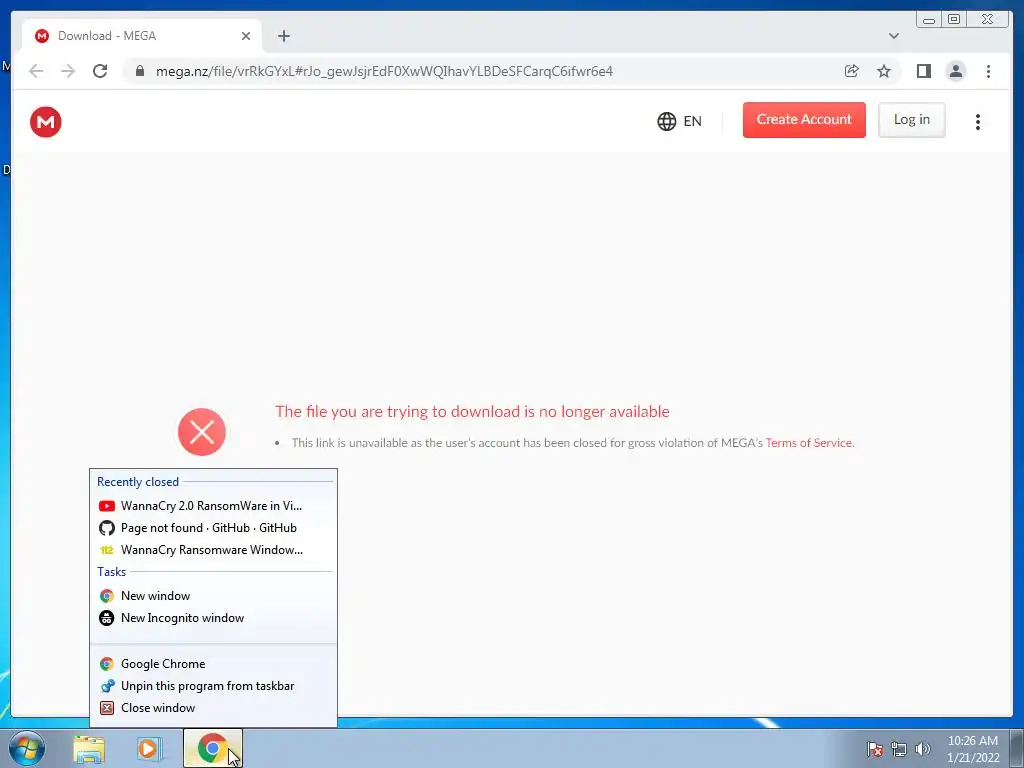Open the Chrome profile avatar
The image size is (1024, 768).
pos(955,71)
